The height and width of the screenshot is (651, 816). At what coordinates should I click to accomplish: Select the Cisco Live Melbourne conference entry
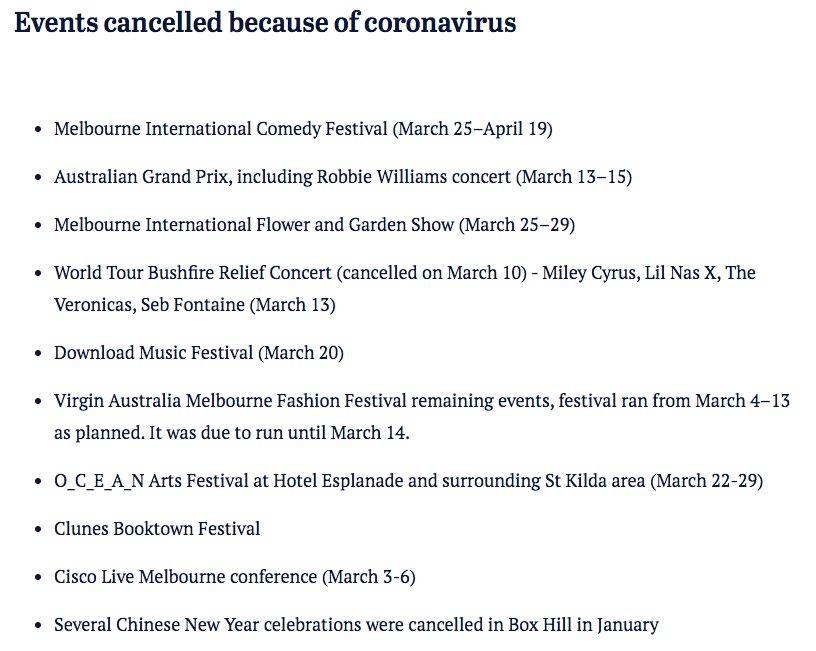click(x=235, y=577)
